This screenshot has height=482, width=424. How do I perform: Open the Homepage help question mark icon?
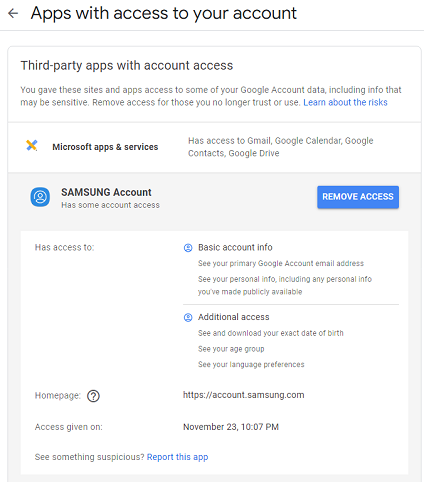tap(93, 396)
